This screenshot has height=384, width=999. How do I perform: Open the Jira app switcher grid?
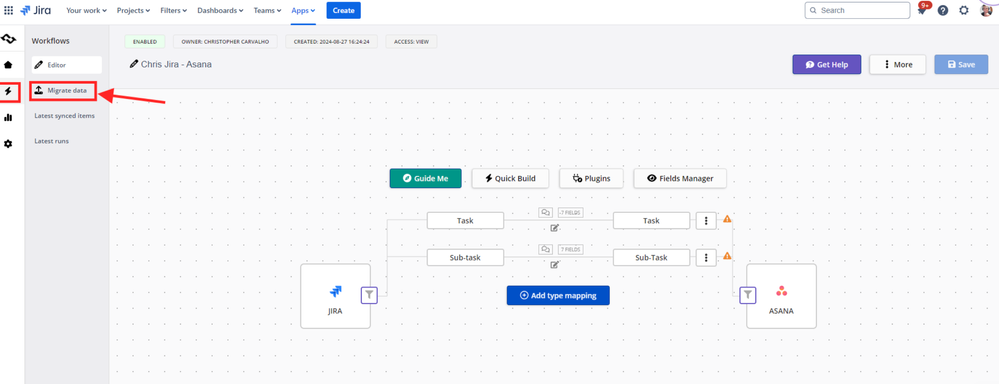8,10
